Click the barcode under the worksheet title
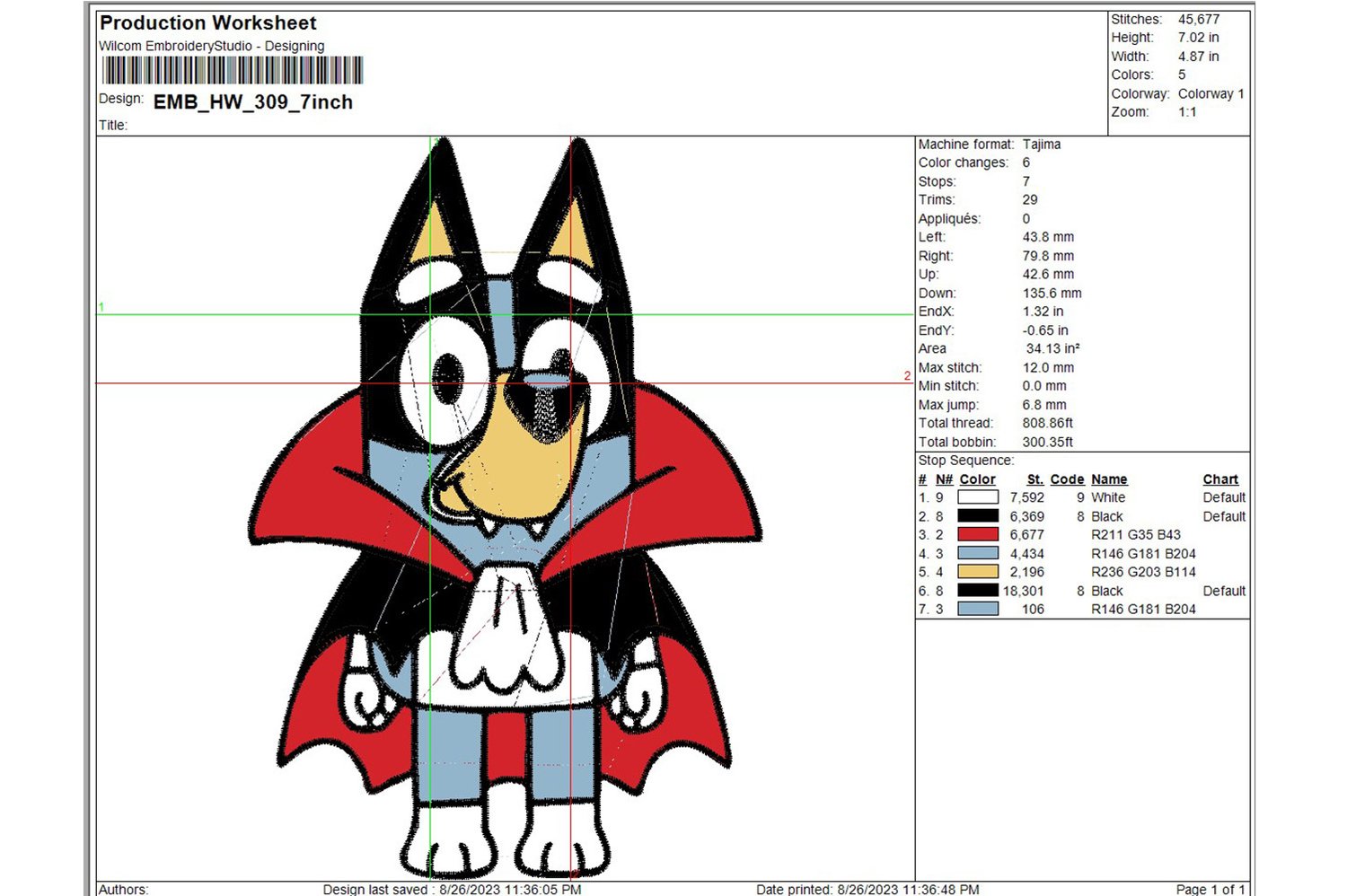This screenshot has height=896, width=1347. pos(233,70)
